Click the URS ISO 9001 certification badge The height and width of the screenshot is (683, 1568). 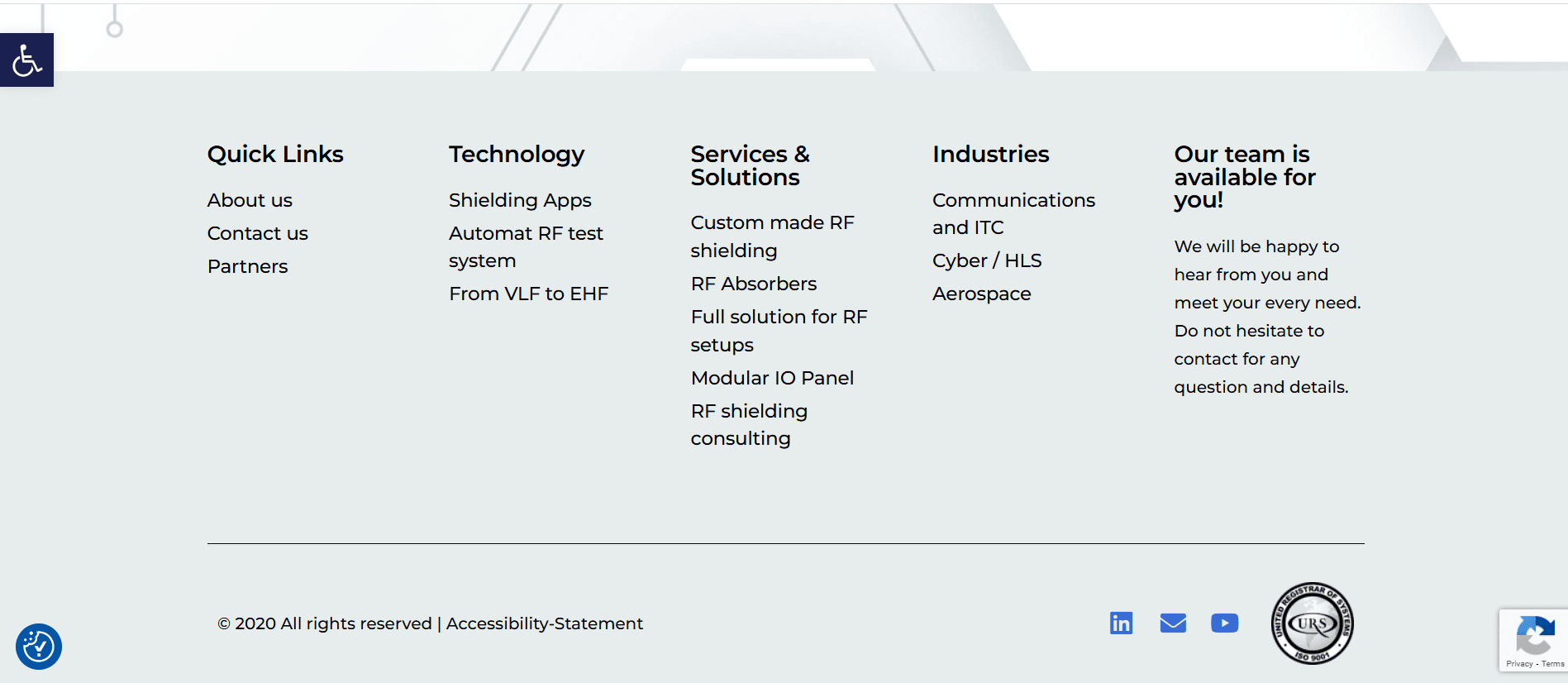tap(1312, 623)
